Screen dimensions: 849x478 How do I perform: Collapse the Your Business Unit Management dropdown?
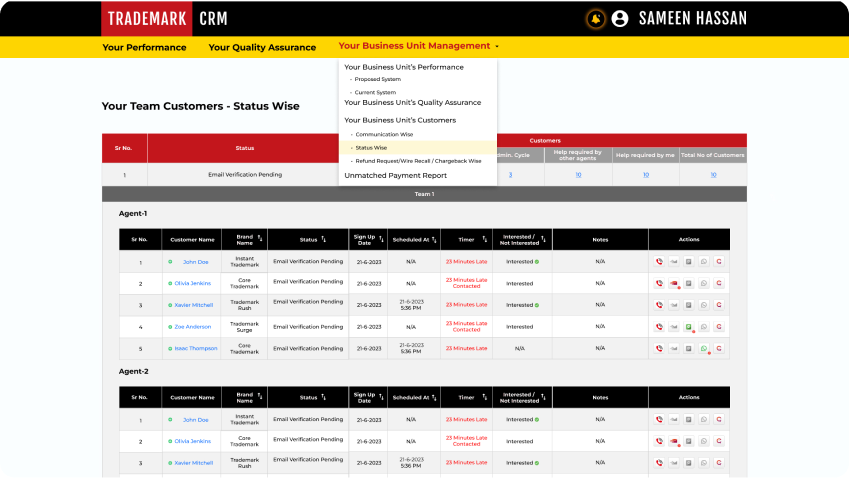(418, 46)
